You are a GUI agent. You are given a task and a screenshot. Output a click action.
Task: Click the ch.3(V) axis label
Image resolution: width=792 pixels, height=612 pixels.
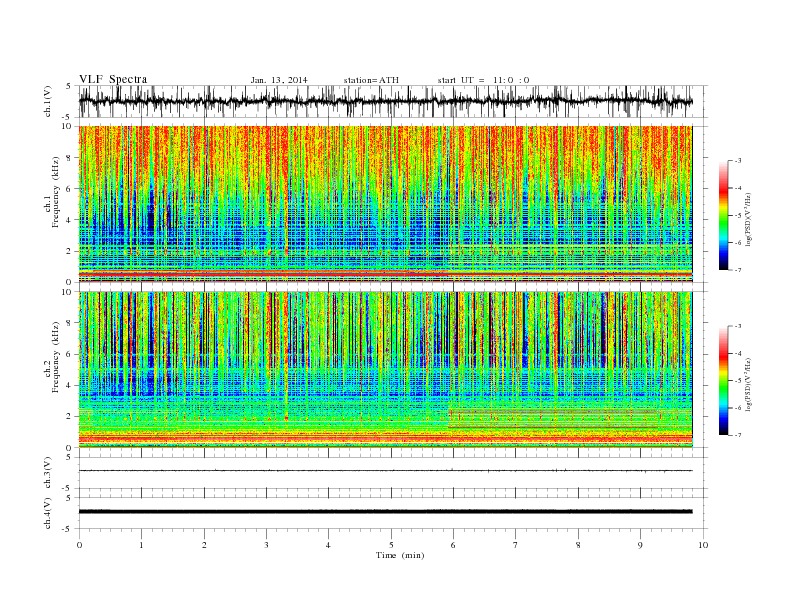(x=48, y=473)
